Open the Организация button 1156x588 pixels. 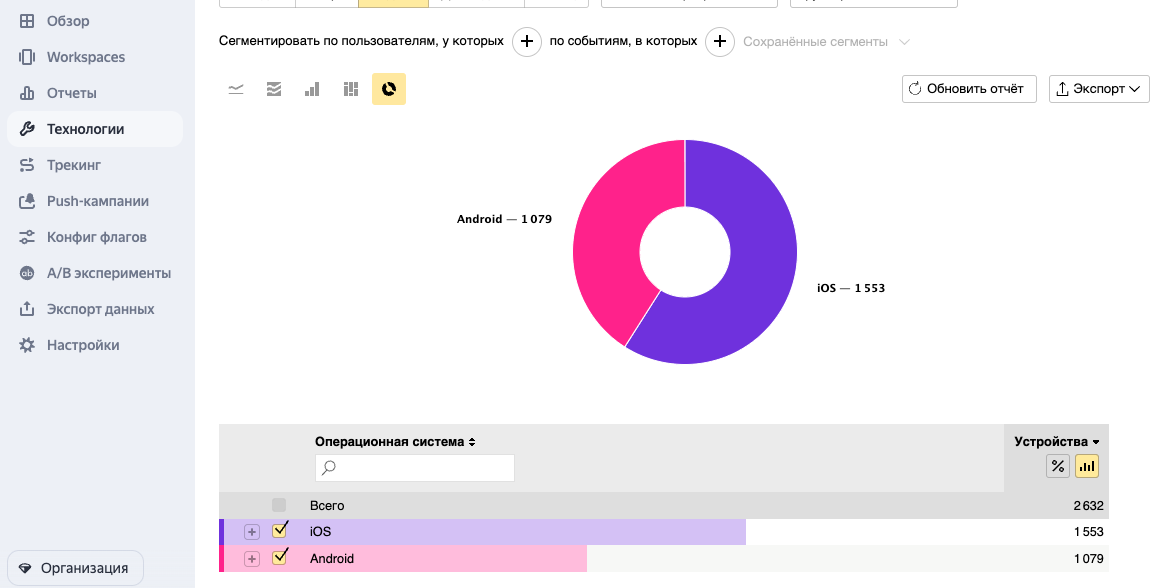point(75,568)
